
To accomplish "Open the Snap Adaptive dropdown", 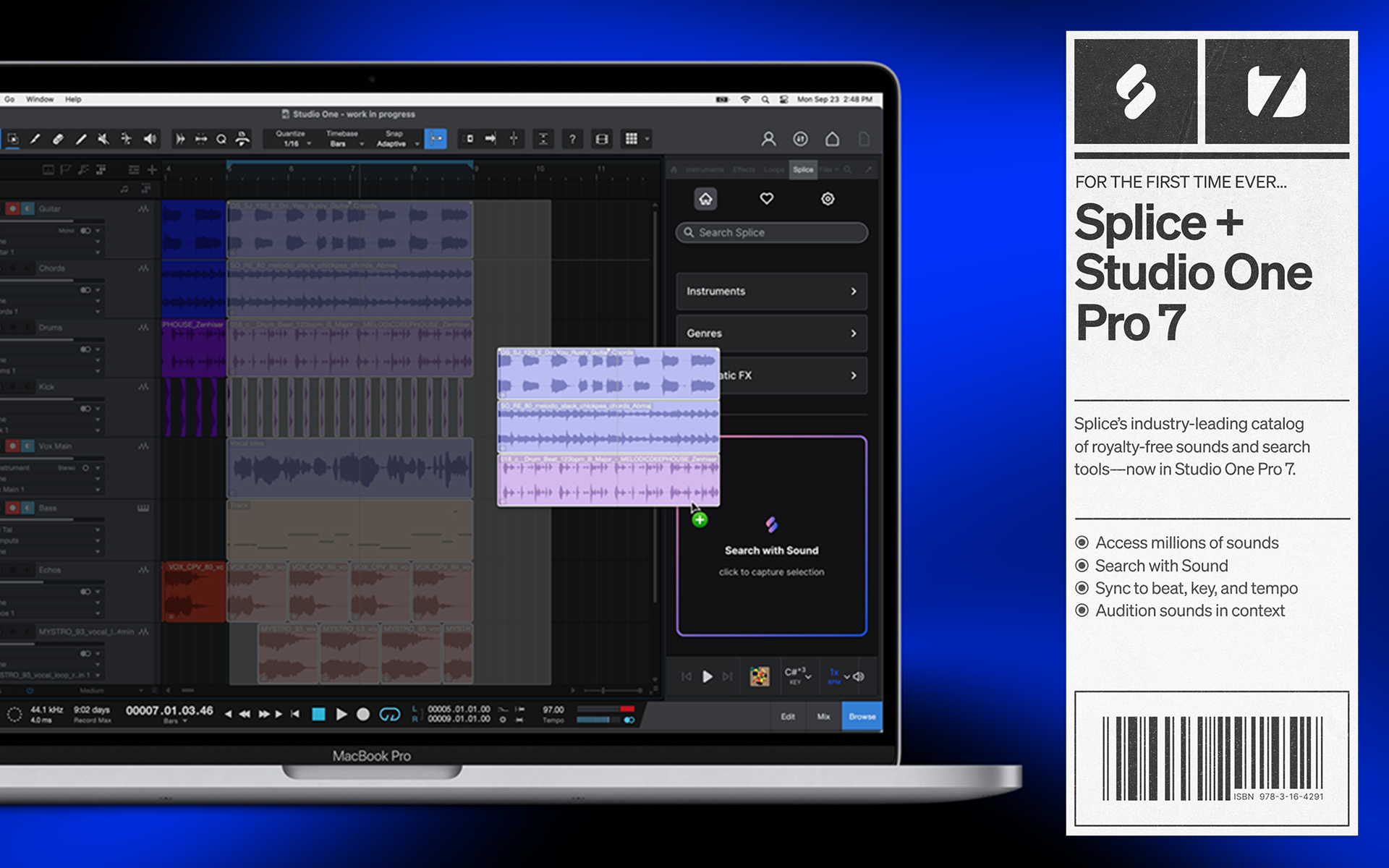I will coord(396,139).
